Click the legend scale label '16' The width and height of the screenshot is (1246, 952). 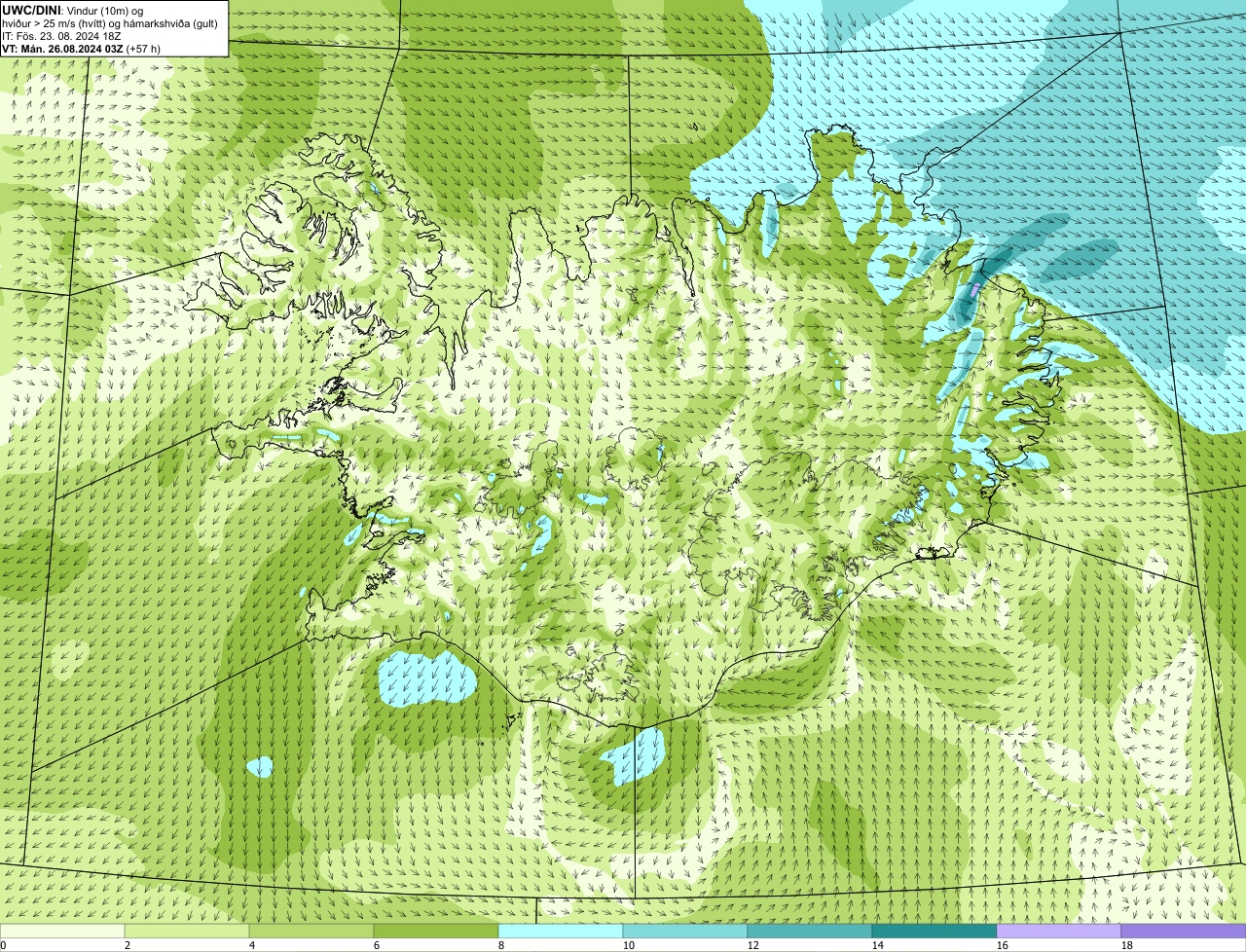1003,945
